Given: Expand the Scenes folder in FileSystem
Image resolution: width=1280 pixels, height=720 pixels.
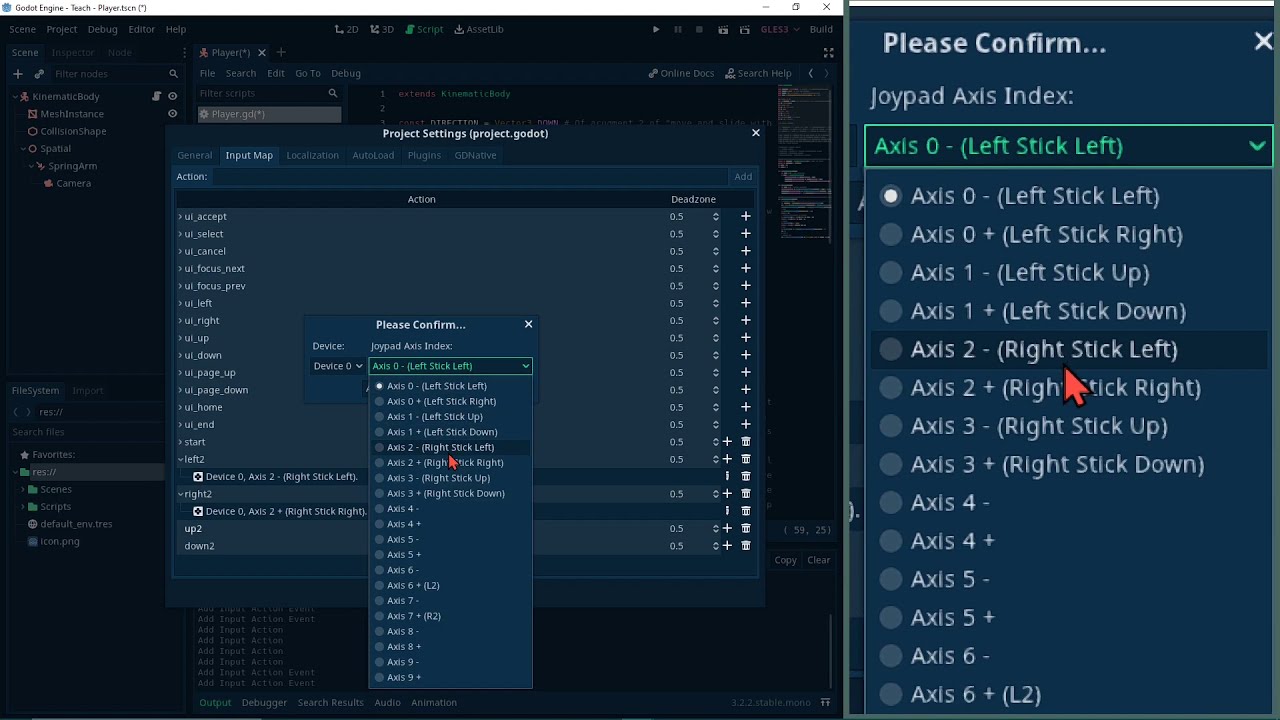Looking at the screenshot, I should coord(23,489).
